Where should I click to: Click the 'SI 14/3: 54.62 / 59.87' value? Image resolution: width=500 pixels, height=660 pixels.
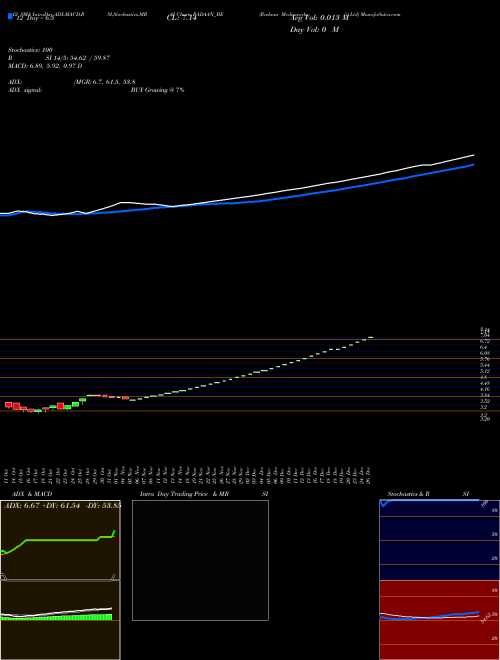(x=77, y=58)
